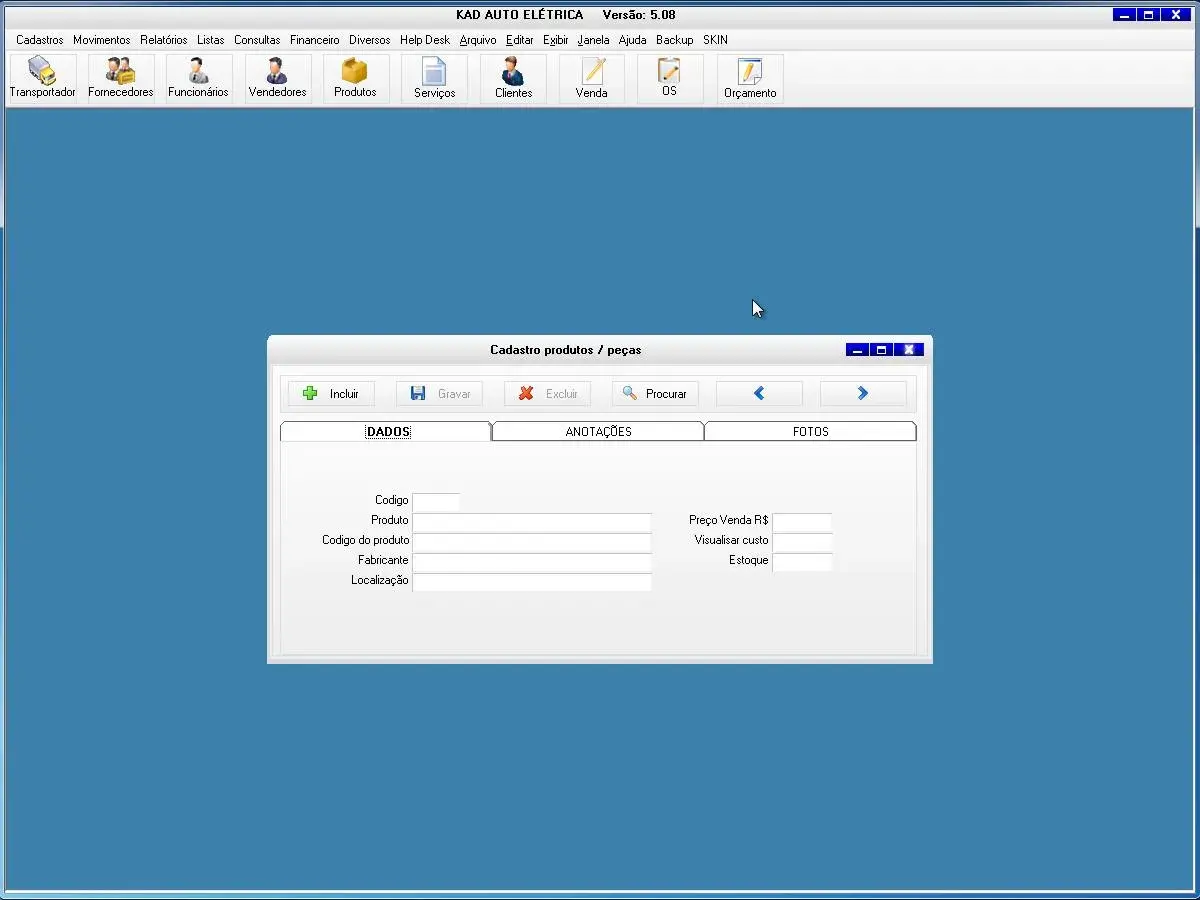
Task: Open the Vendedores toolbar icon
Action: [277, 78]
